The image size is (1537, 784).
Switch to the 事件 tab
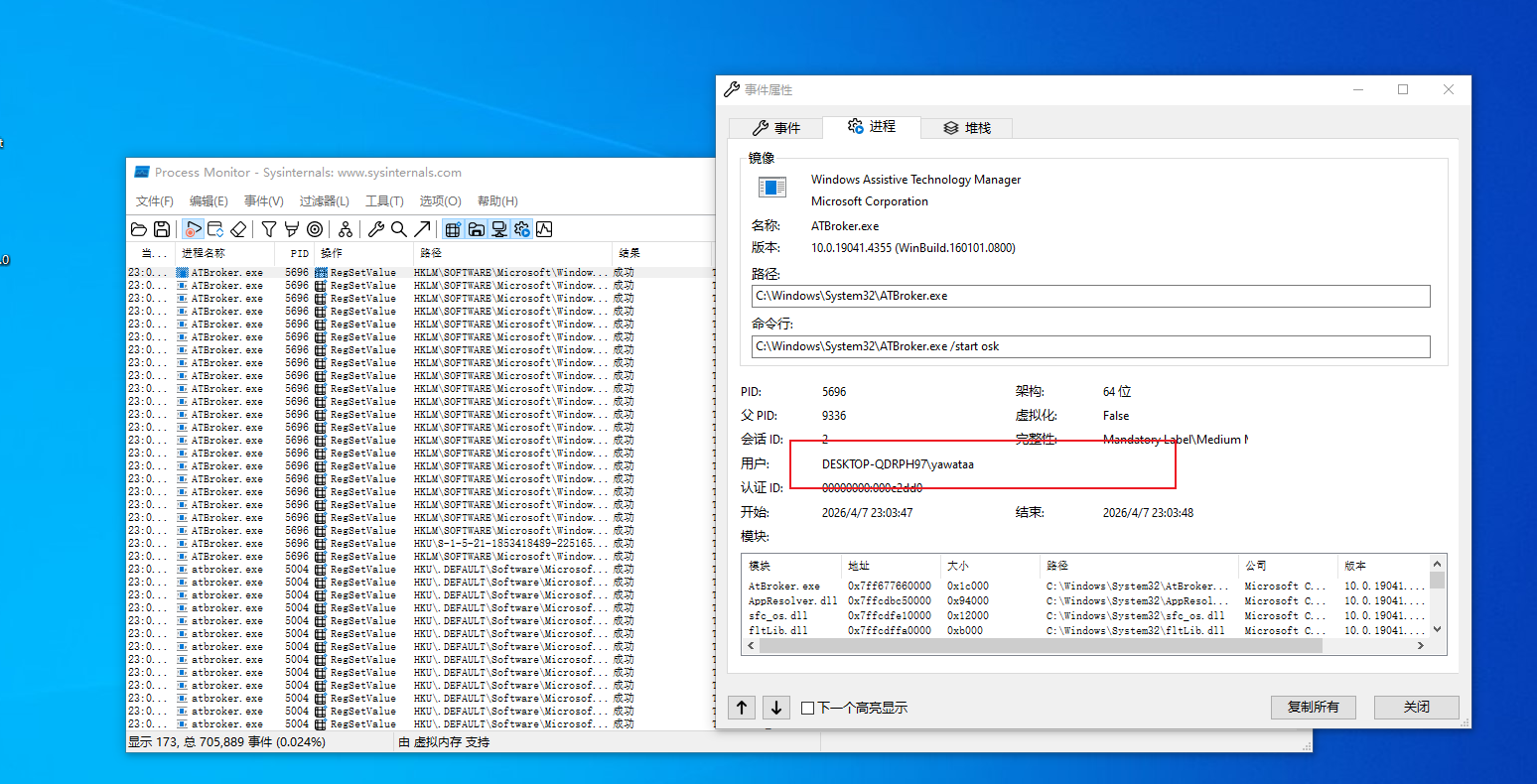[x=777, y=128]
